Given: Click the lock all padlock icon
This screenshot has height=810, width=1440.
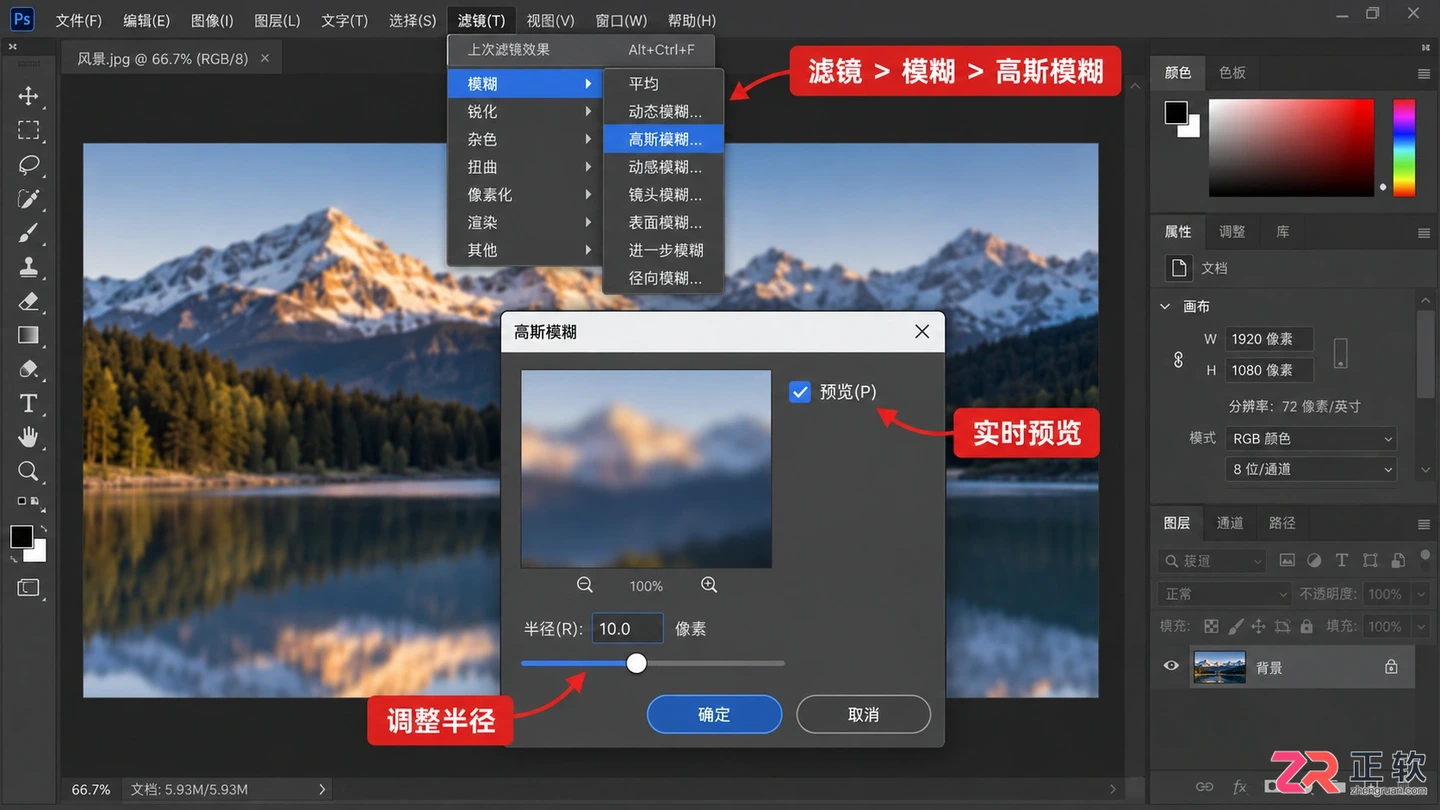Looking at the screenshot, I should tap(1306, 627).
